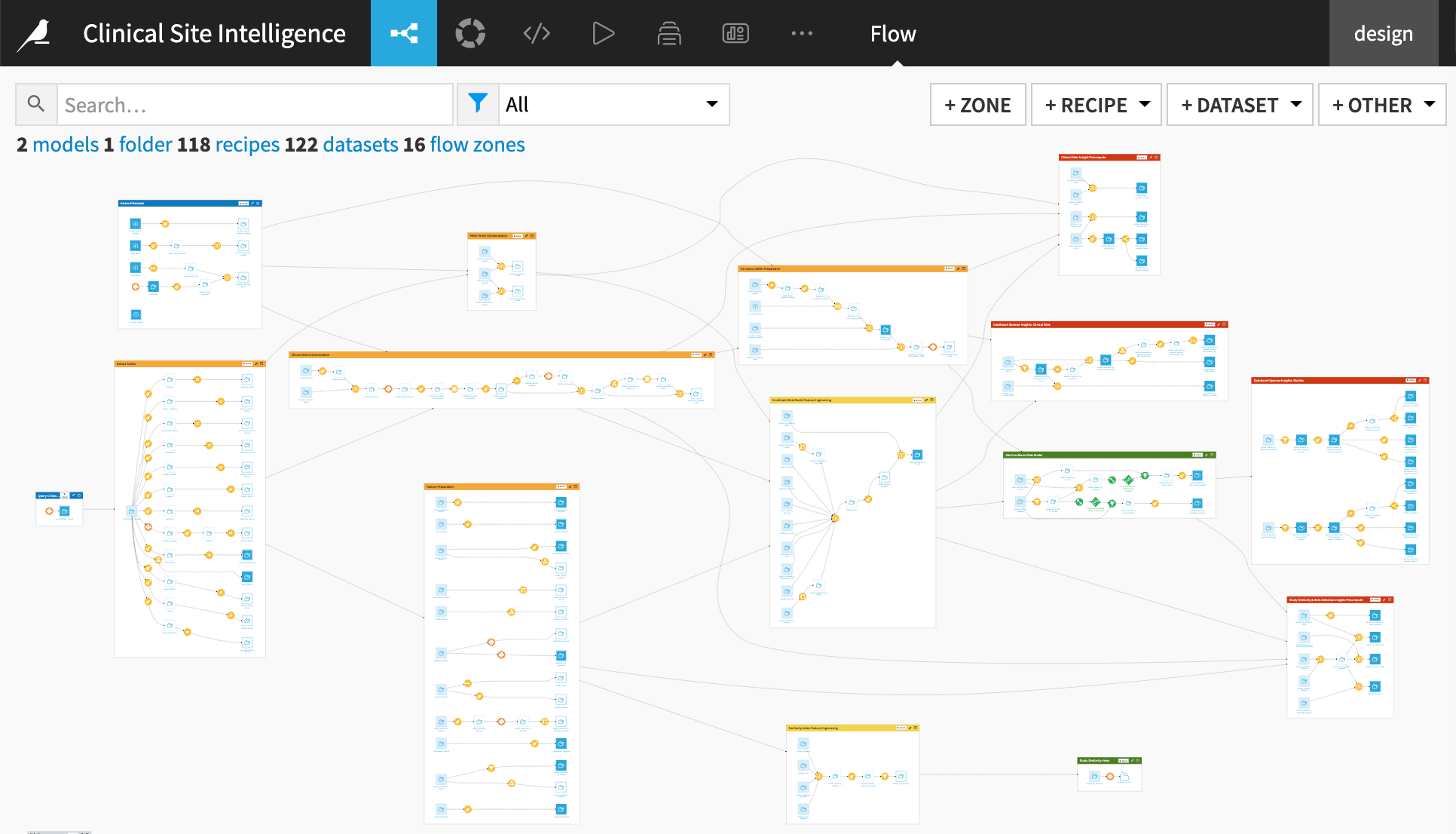Image resolution: width=1456 pixels, height=834 pixels.
Task: Open the code notebooks </> icon
Action: tap(537, 33)
